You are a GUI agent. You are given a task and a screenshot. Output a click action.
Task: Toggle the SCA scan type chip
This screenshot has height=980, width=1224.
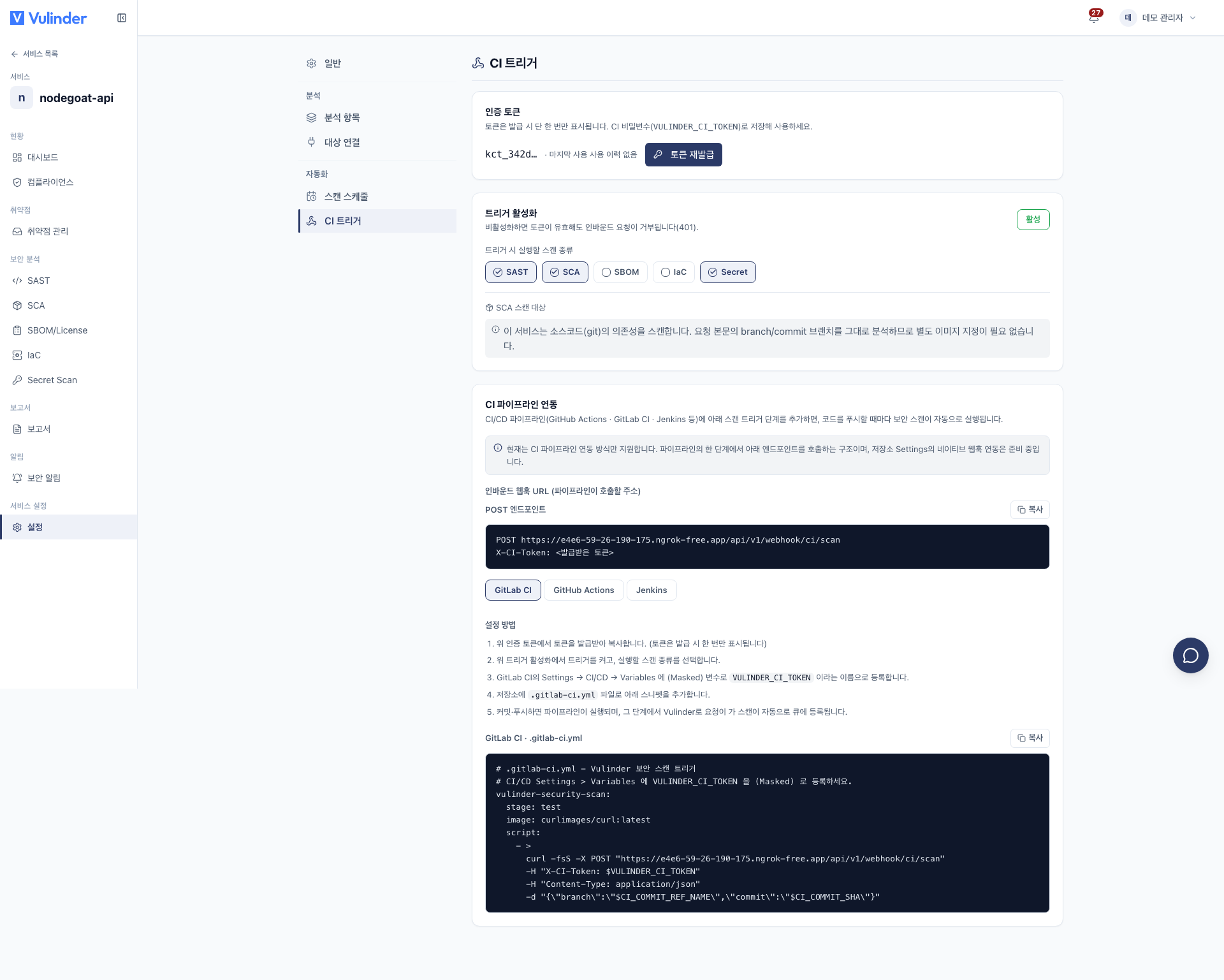click(565, 272)
